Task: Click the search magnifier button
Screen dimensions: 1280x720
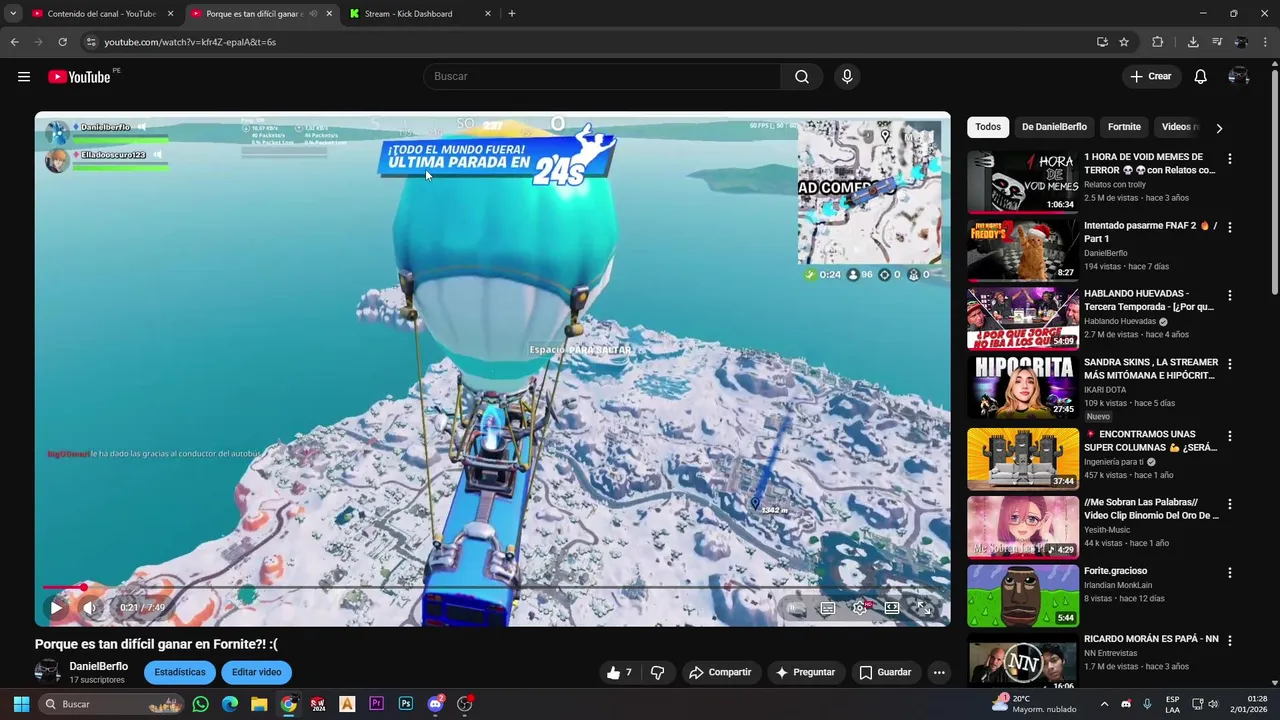Action: pyautogui.click(x=802, y=77)
